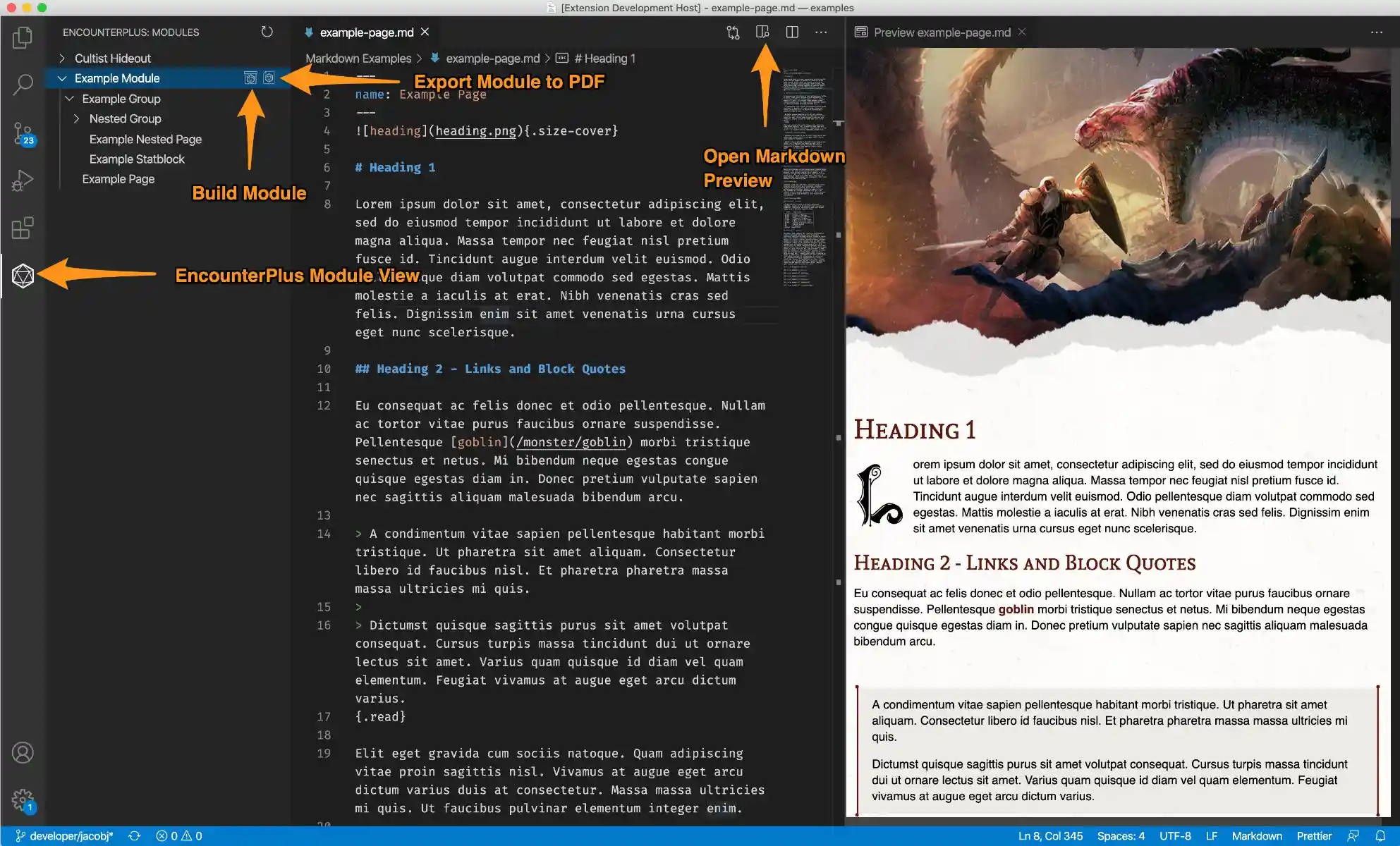Viewport: 1400px width, 846px height.
Task: Open the Explorer view icon
Action: click(x=22, y=37)
